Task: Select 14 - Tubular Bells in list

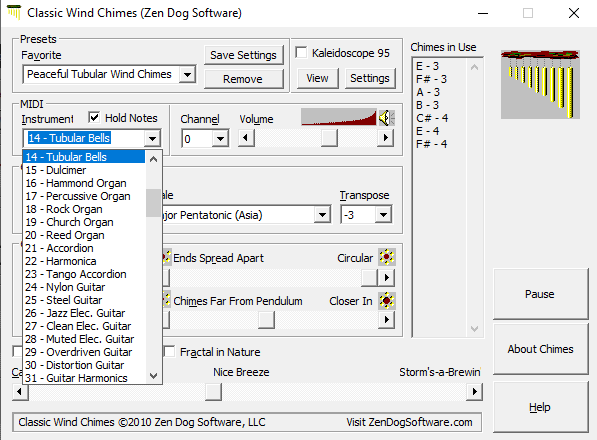Action: point(84,157)
